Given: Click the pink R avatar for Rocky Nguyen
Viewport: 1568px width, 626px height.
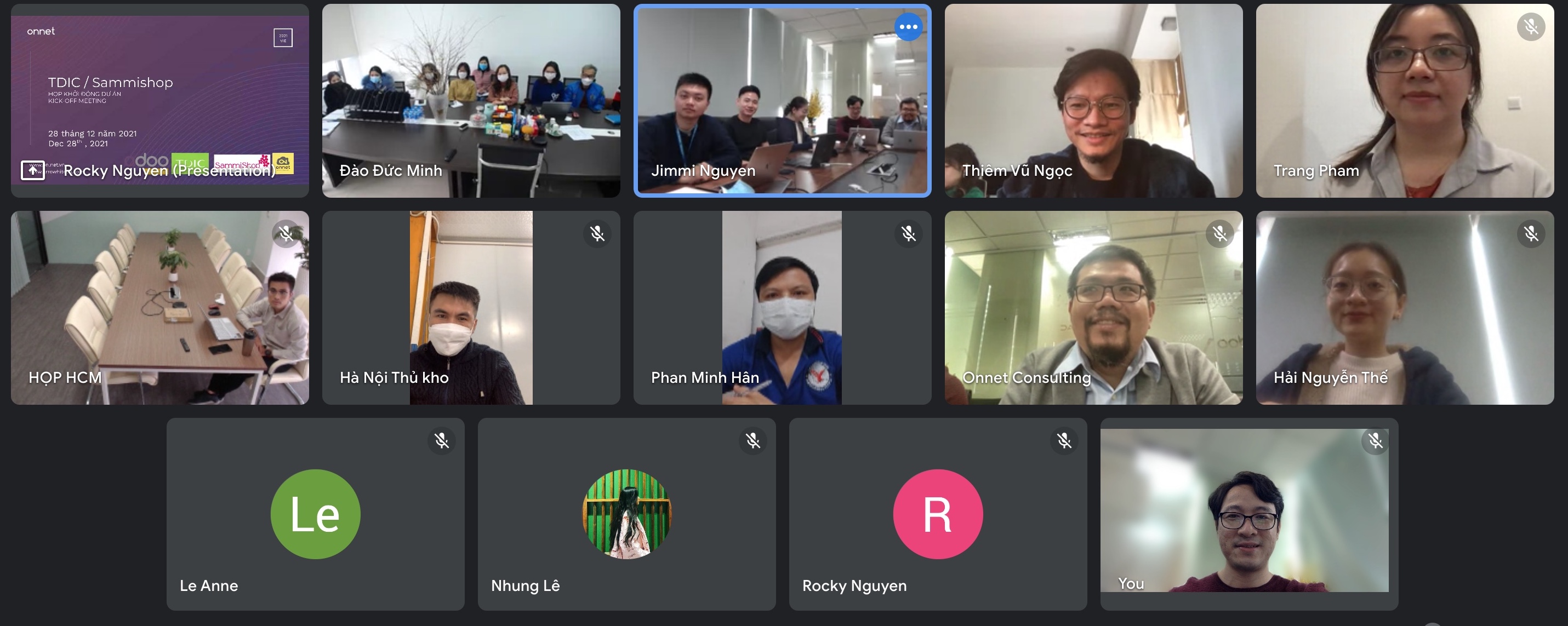Looking at the screenshot, I should click(938, 514).
